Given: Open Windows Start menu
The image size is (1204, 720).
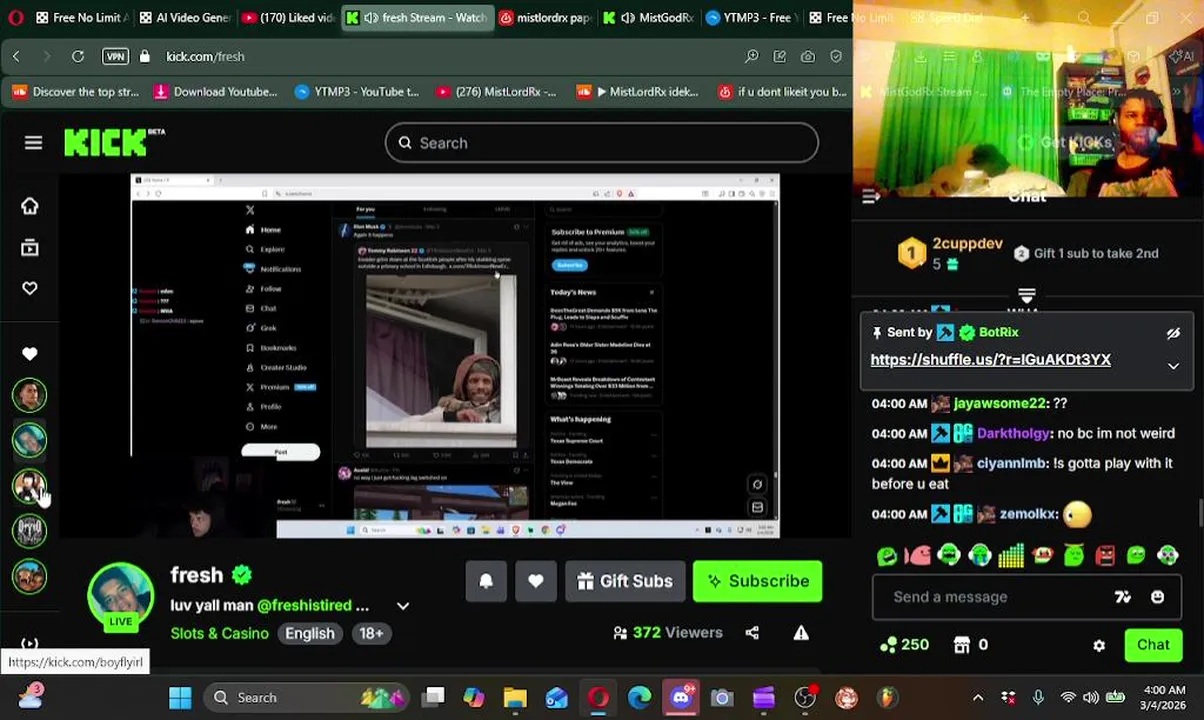Looking at the screenshot, I should click(x=180, y=697).
